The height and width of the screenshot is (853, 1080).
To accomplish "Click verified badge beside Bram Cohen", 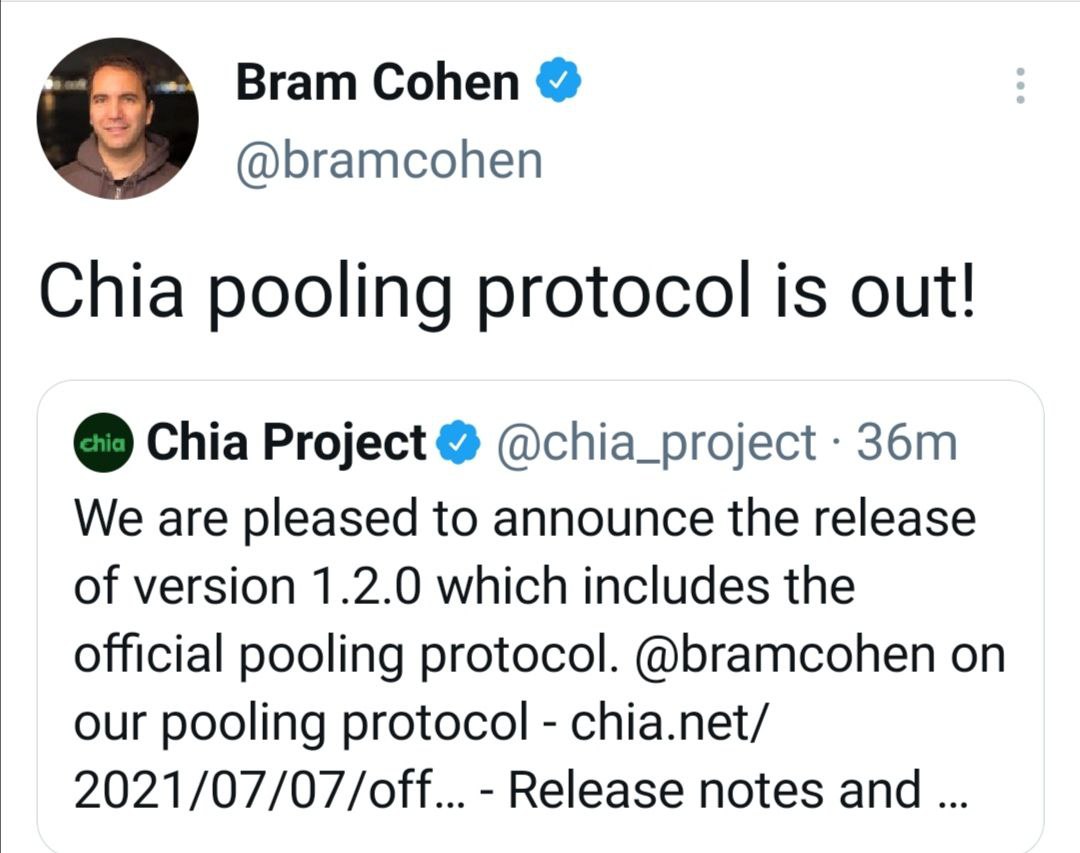I will point(561,82).
